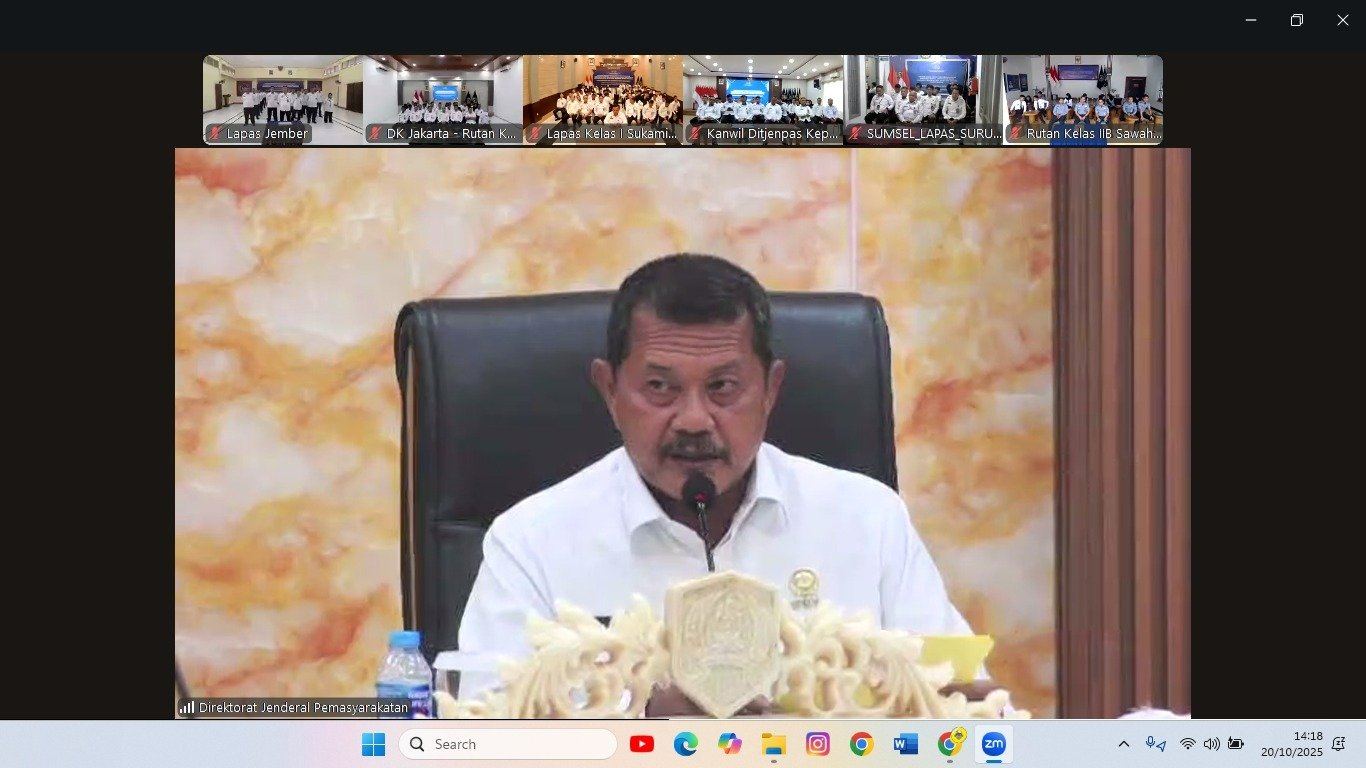1366x768 pixels.
Task: Open the clock and date flyout
Action: point(1291,744)
